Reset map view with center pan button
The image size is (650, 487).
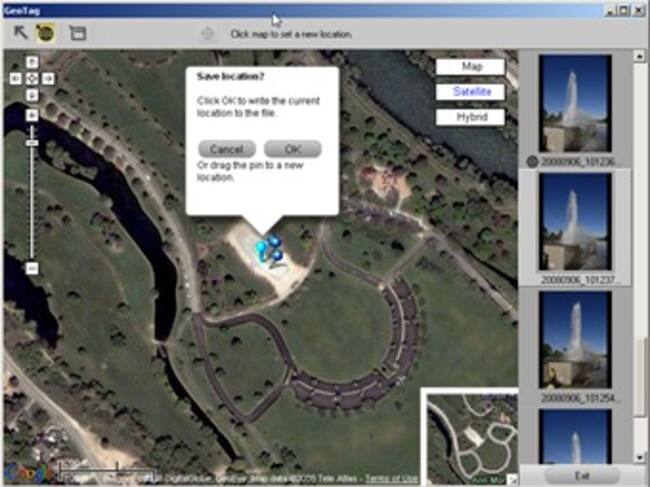pyautogui.click(x=32, y=78)
